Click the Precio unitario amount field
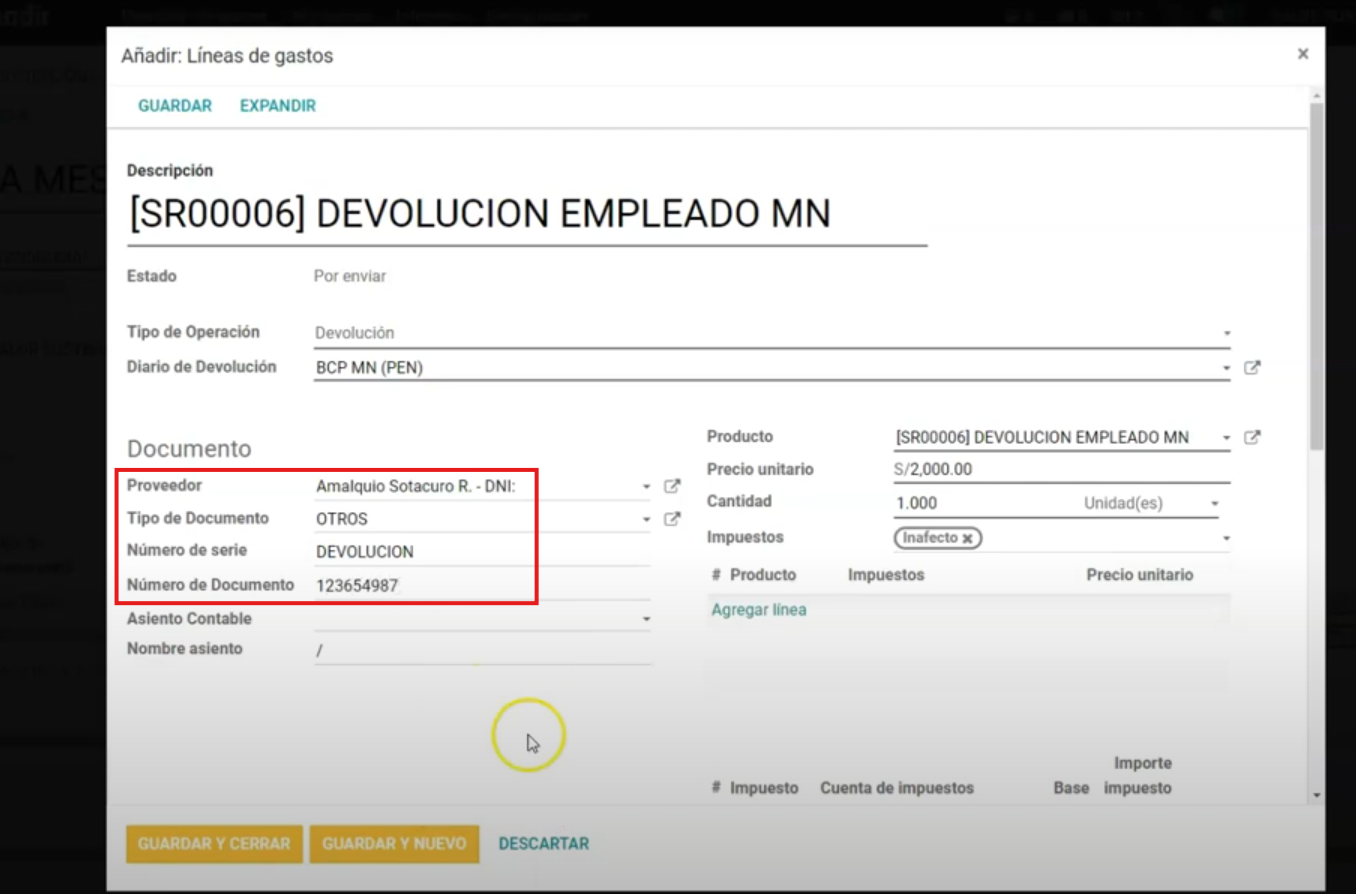1356x894 pixels. click(1060, 469)
